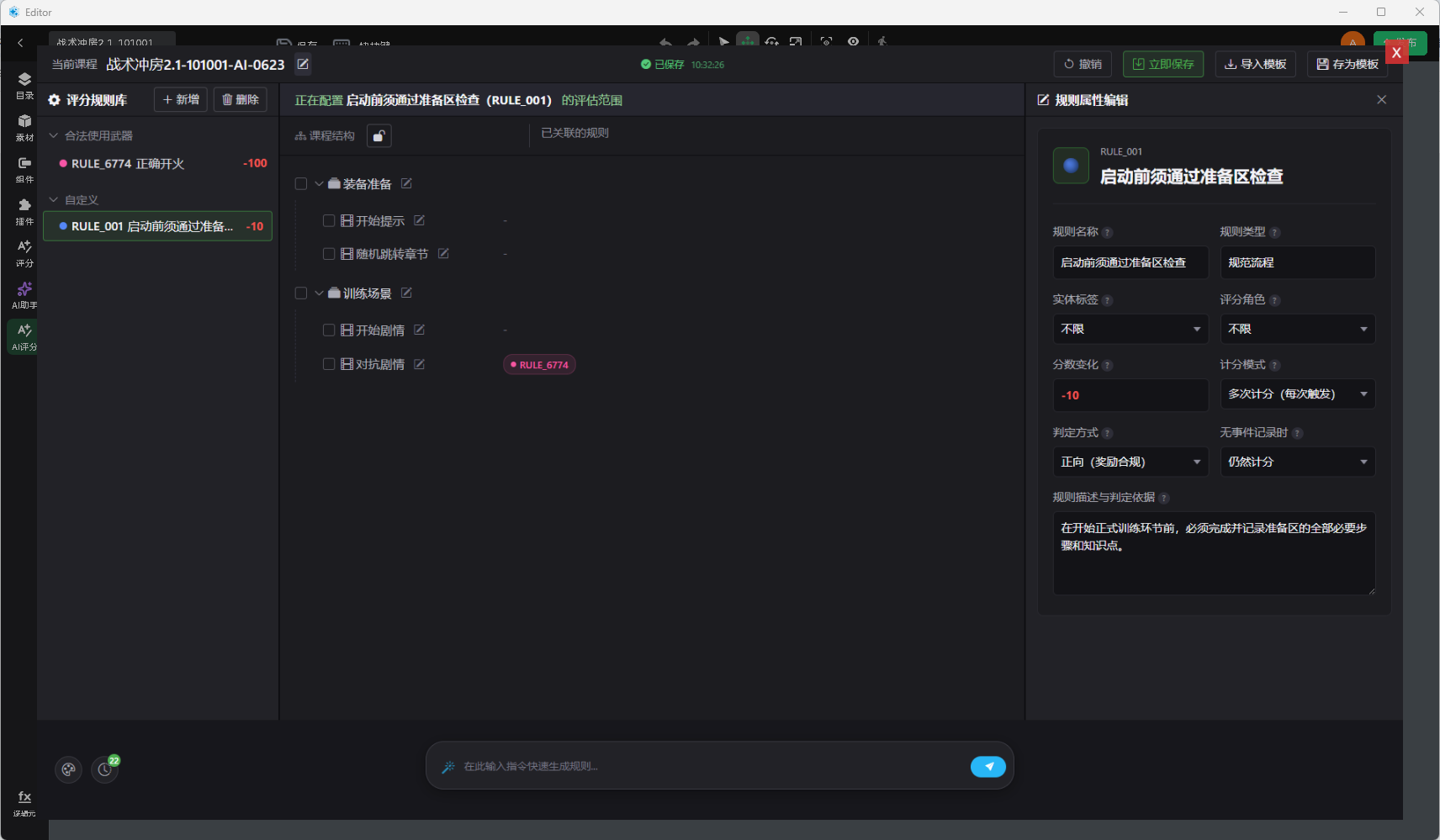This screenshot has height=840, width=1440.
Task: Open the 插件 plugin sidebar icon
Action: 24,212
